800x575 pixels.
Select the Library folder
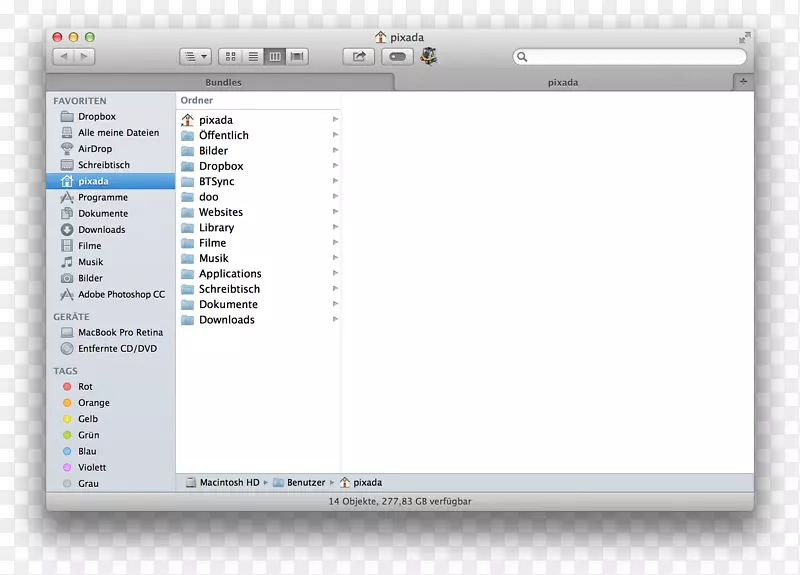click(259, 228)
